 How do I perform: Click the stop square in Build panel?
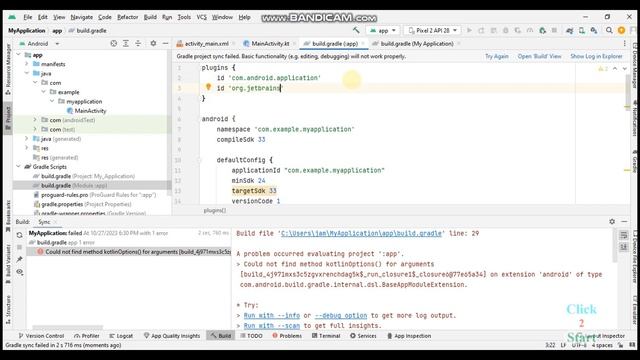point(19,247)
